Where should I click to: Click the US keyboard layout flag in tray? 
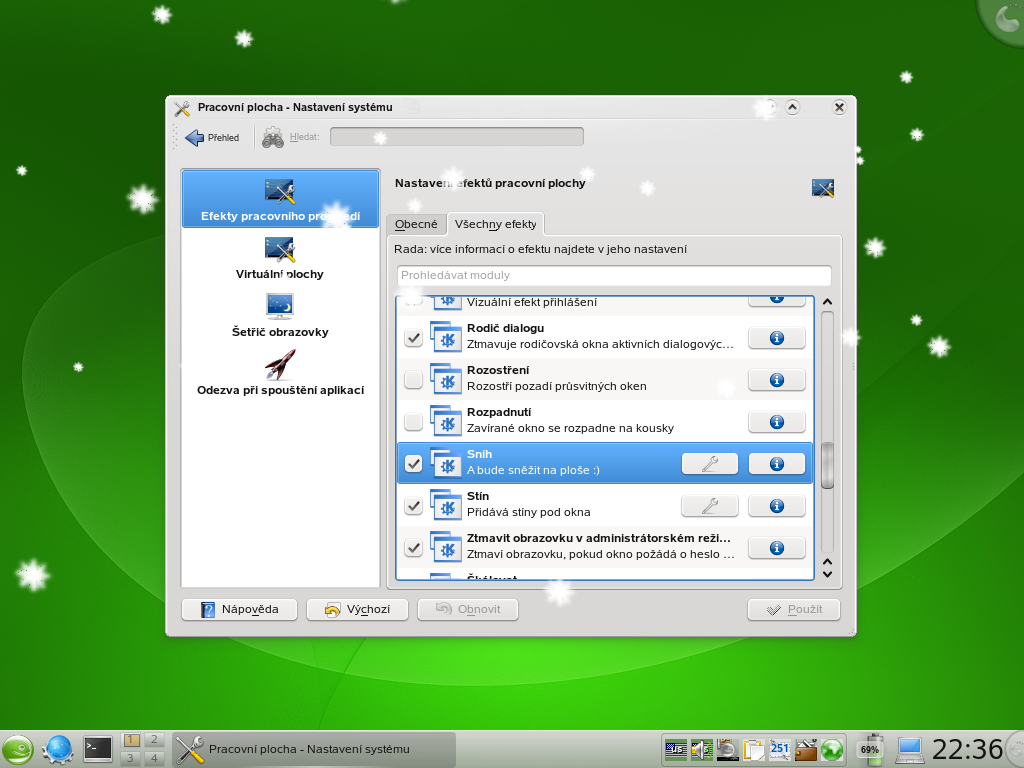coord(676,750)
